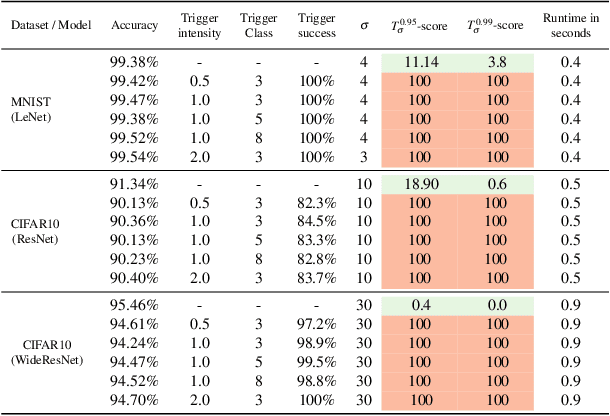Click the 91.34% accuracy value
Image resolution: width=610 pixels, height=416 pixels.
coord(134,183)
